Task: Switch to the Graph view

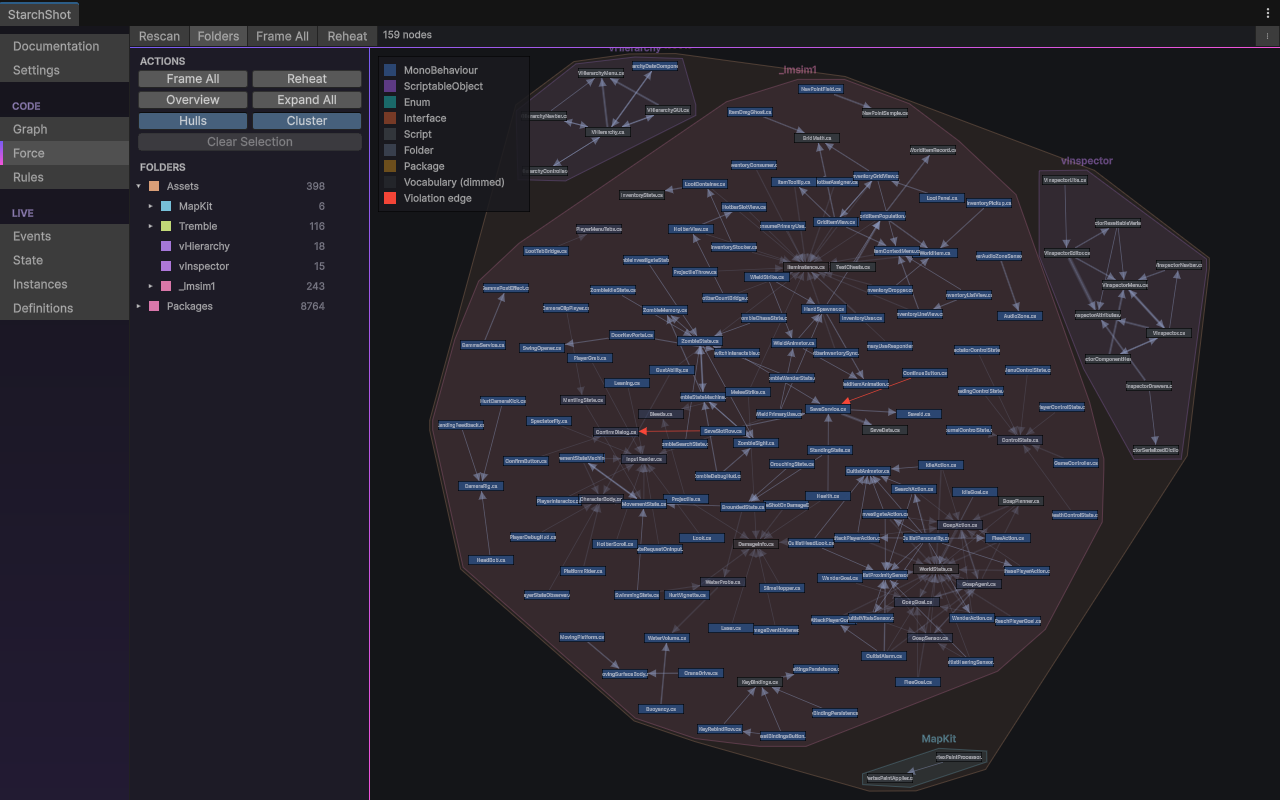Action: coord(65,129)
